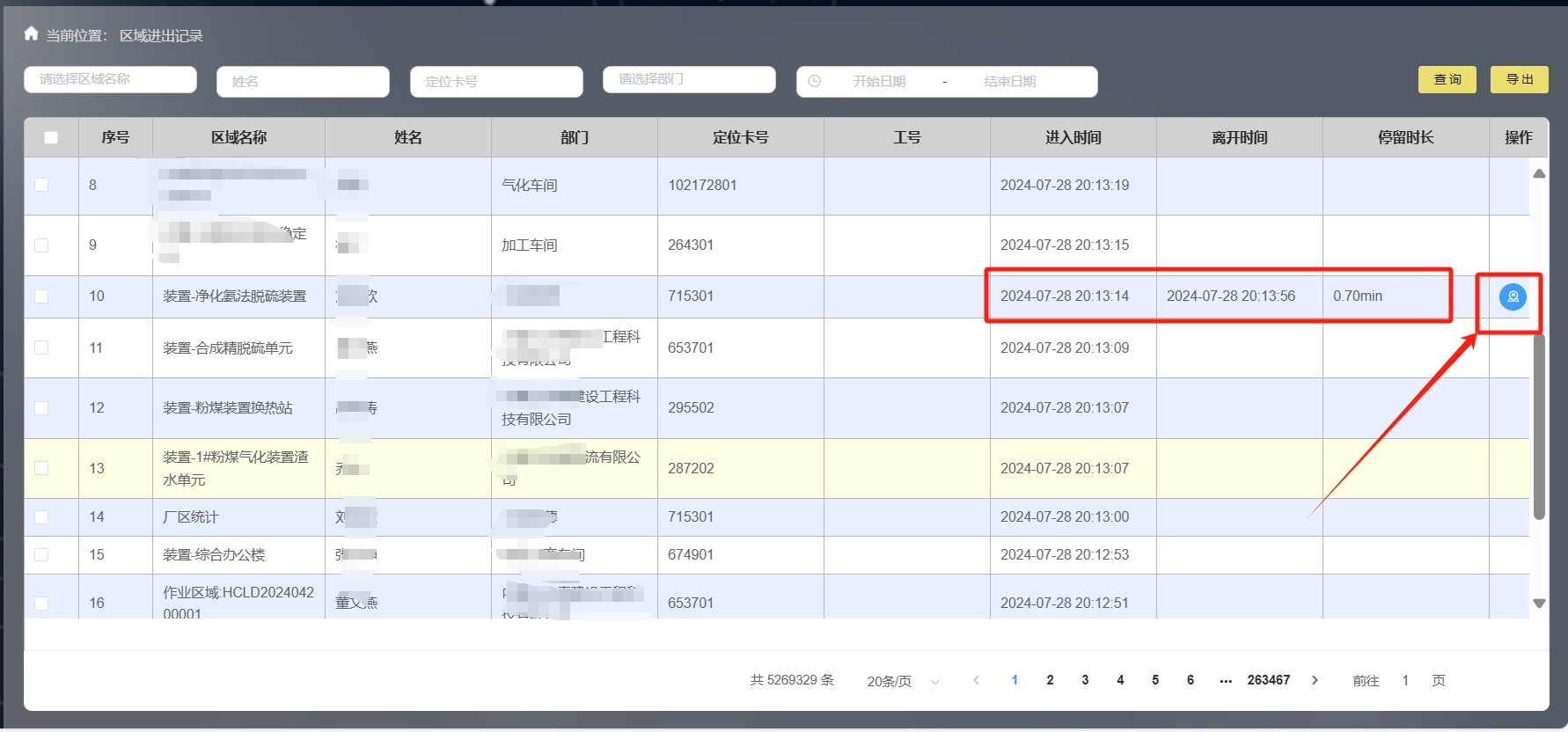Click the 区域名称 column header

point(238,137)
